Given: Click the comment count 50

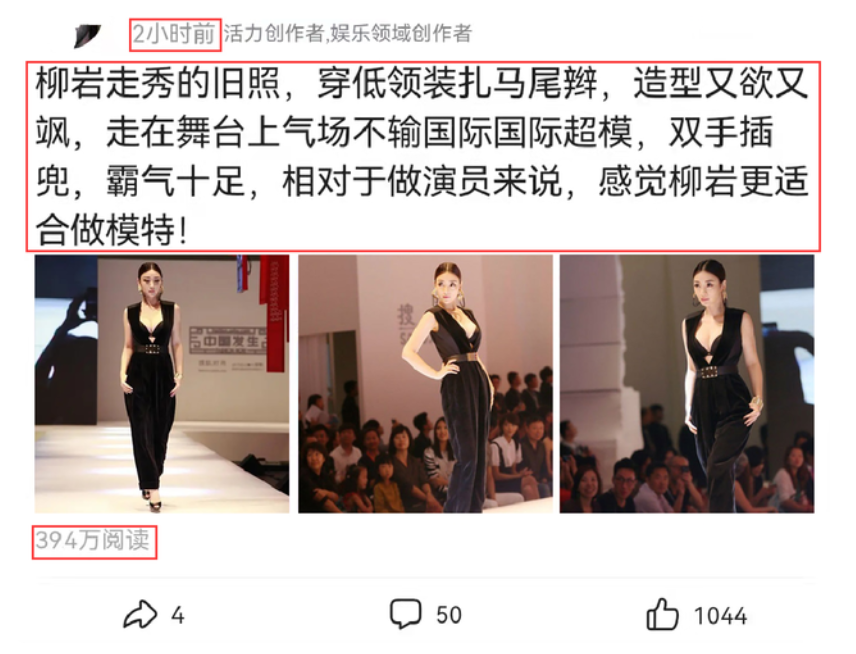Looking at the screenshot, I should coord(449,615).
